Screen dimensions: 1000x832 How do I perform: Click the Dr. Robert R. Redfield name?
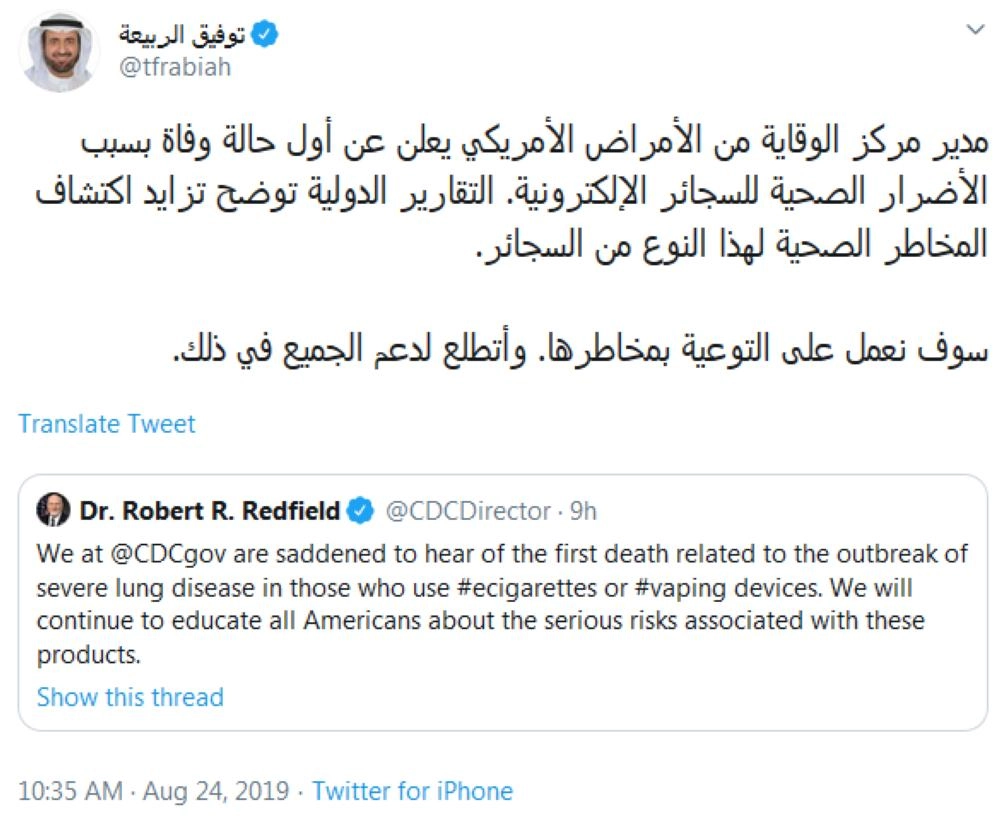coord(208,511)
